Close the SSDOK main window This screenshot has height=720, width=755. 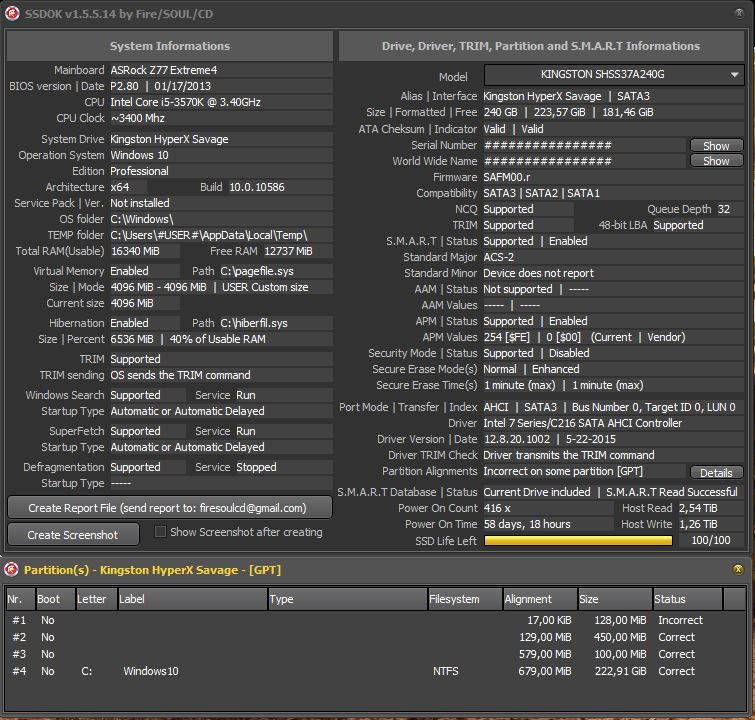pyautogui.click(x=739, y=13)
